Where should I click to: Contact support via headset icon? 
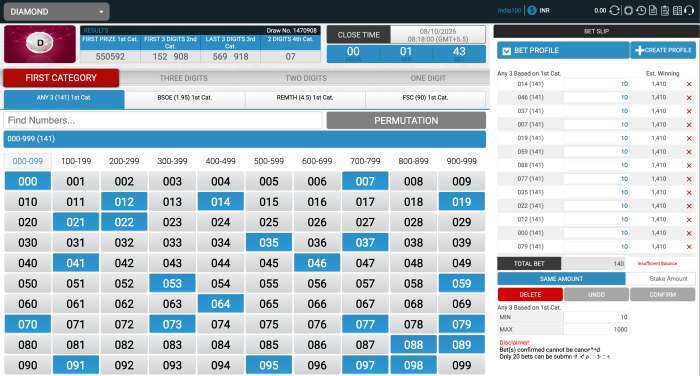click(689, 10)
